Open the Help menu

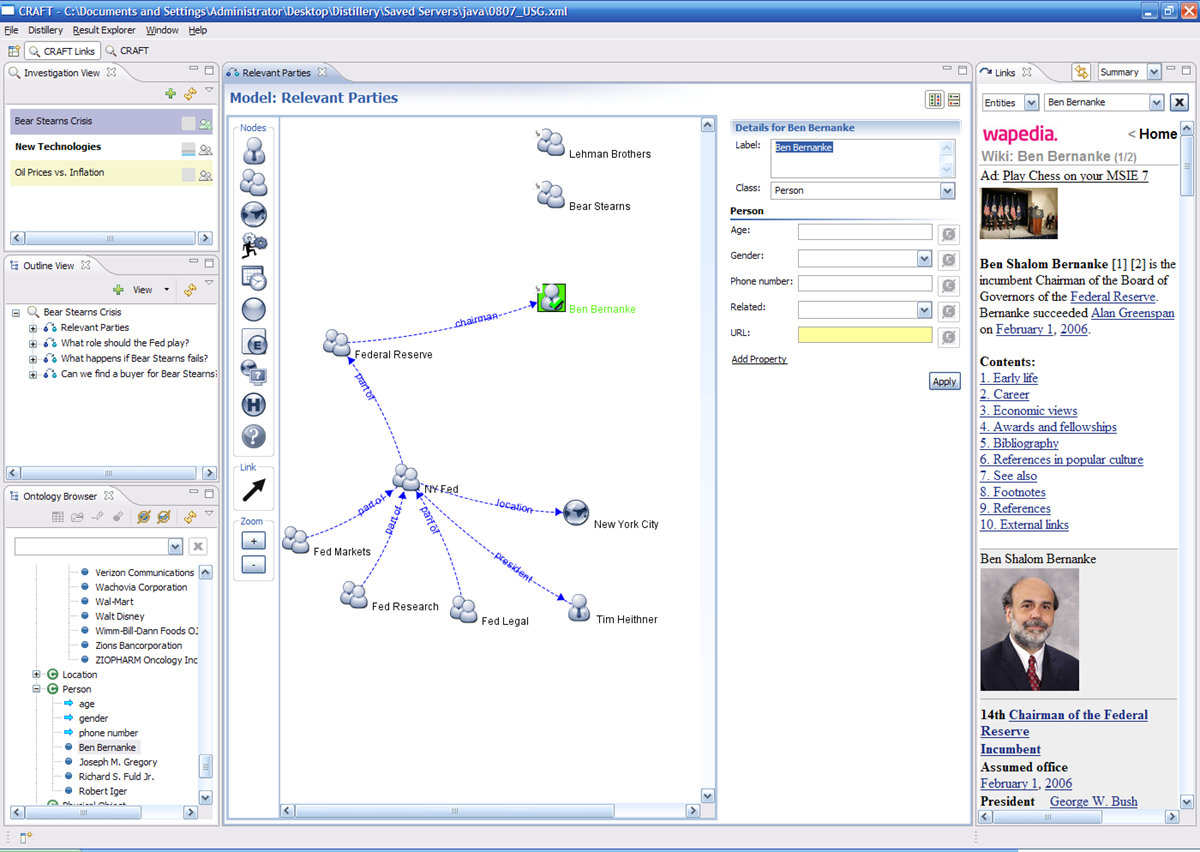click(198, 30)
